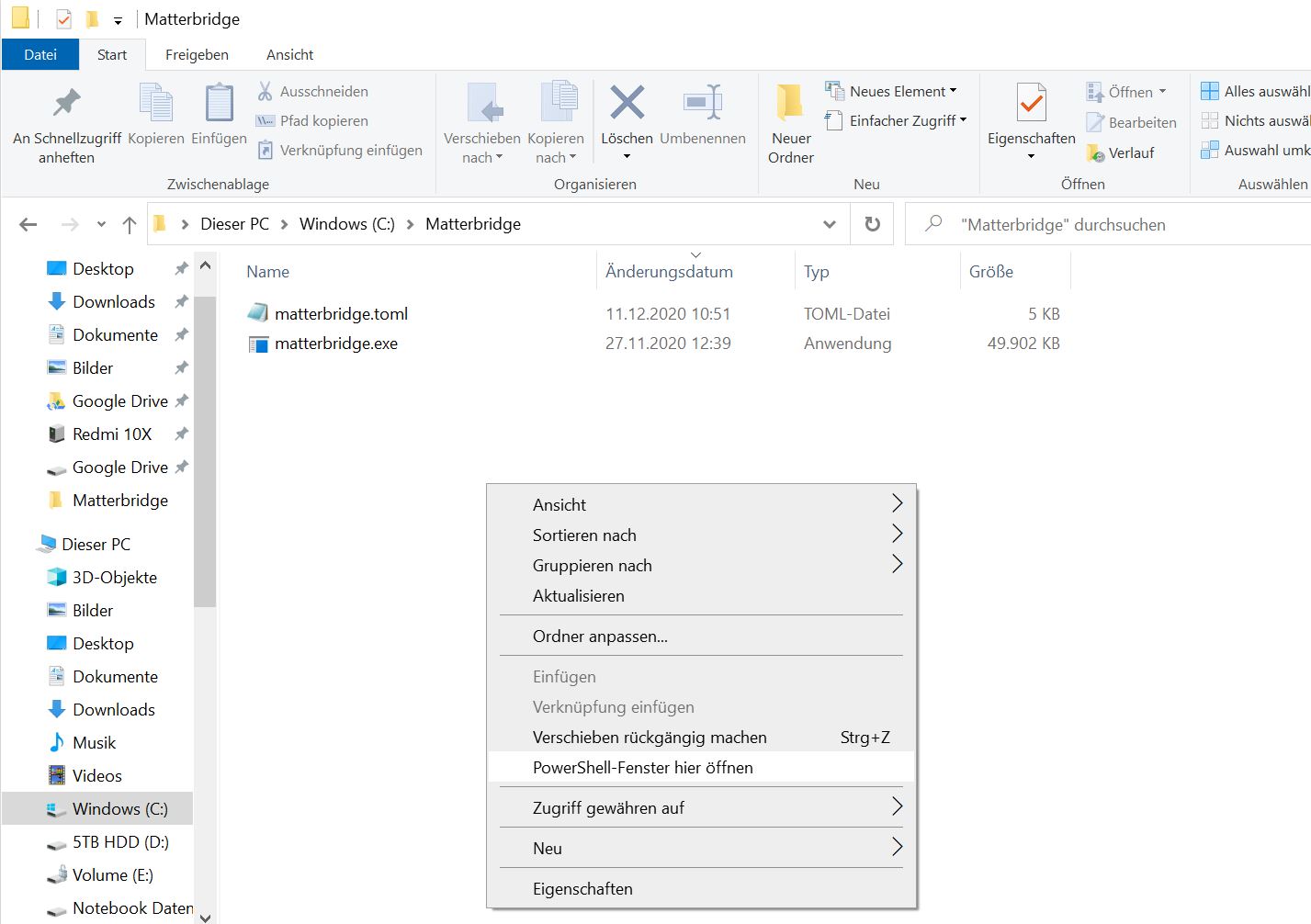Click Verlauf history icon

tap(1095, 152)
